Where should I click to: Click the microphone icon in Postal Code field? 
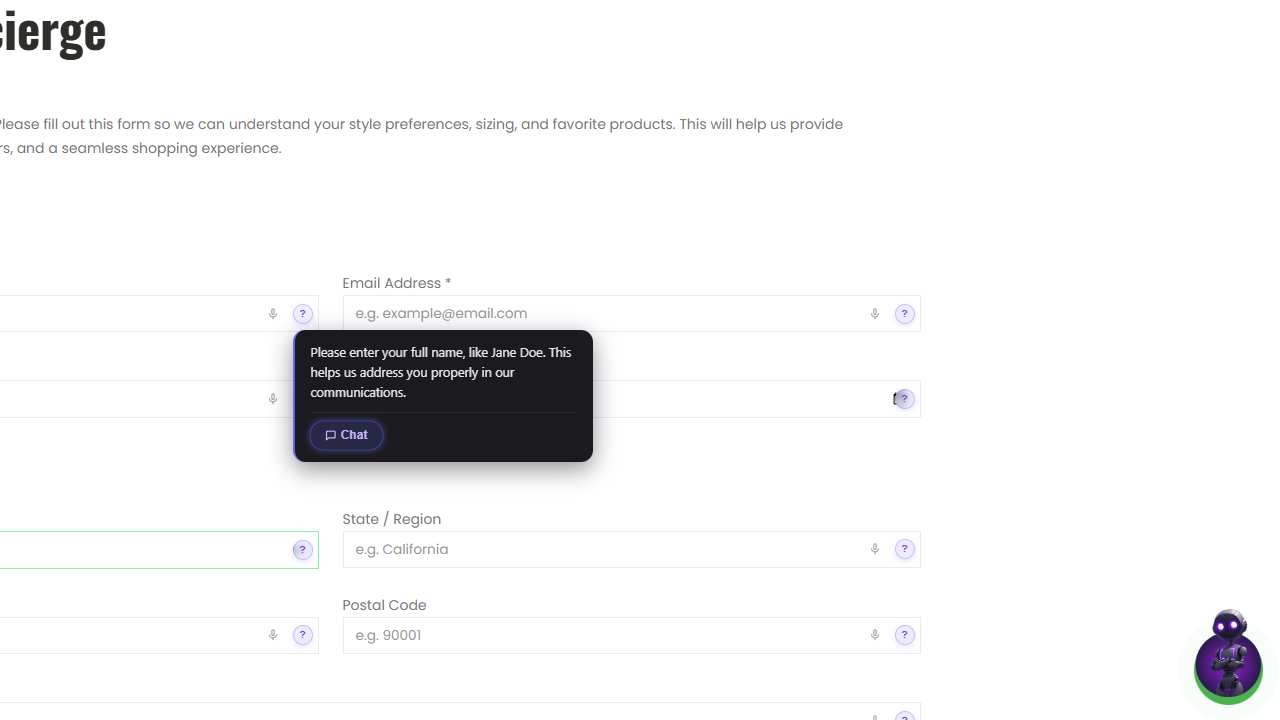click(x=875, y=635)
